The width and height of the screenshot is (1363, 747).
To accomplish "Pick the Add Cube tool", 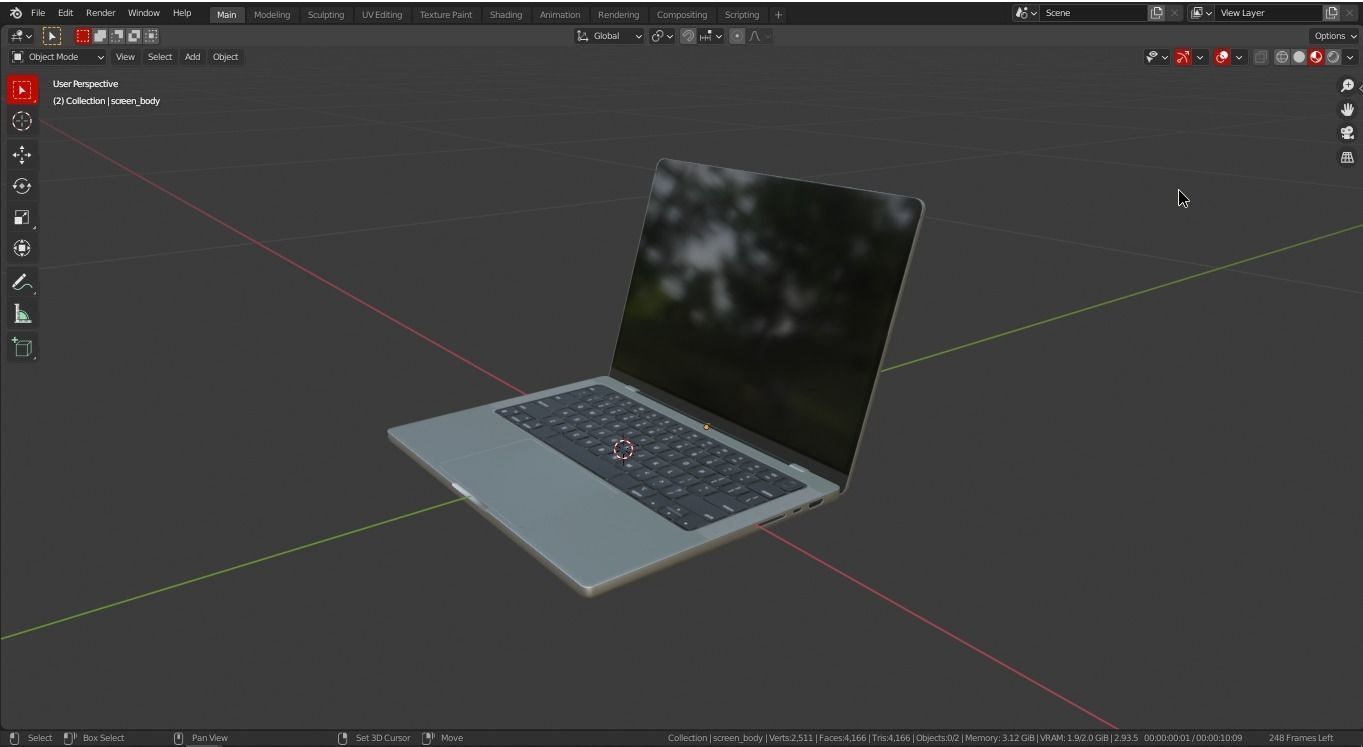I will click(22, 348).
